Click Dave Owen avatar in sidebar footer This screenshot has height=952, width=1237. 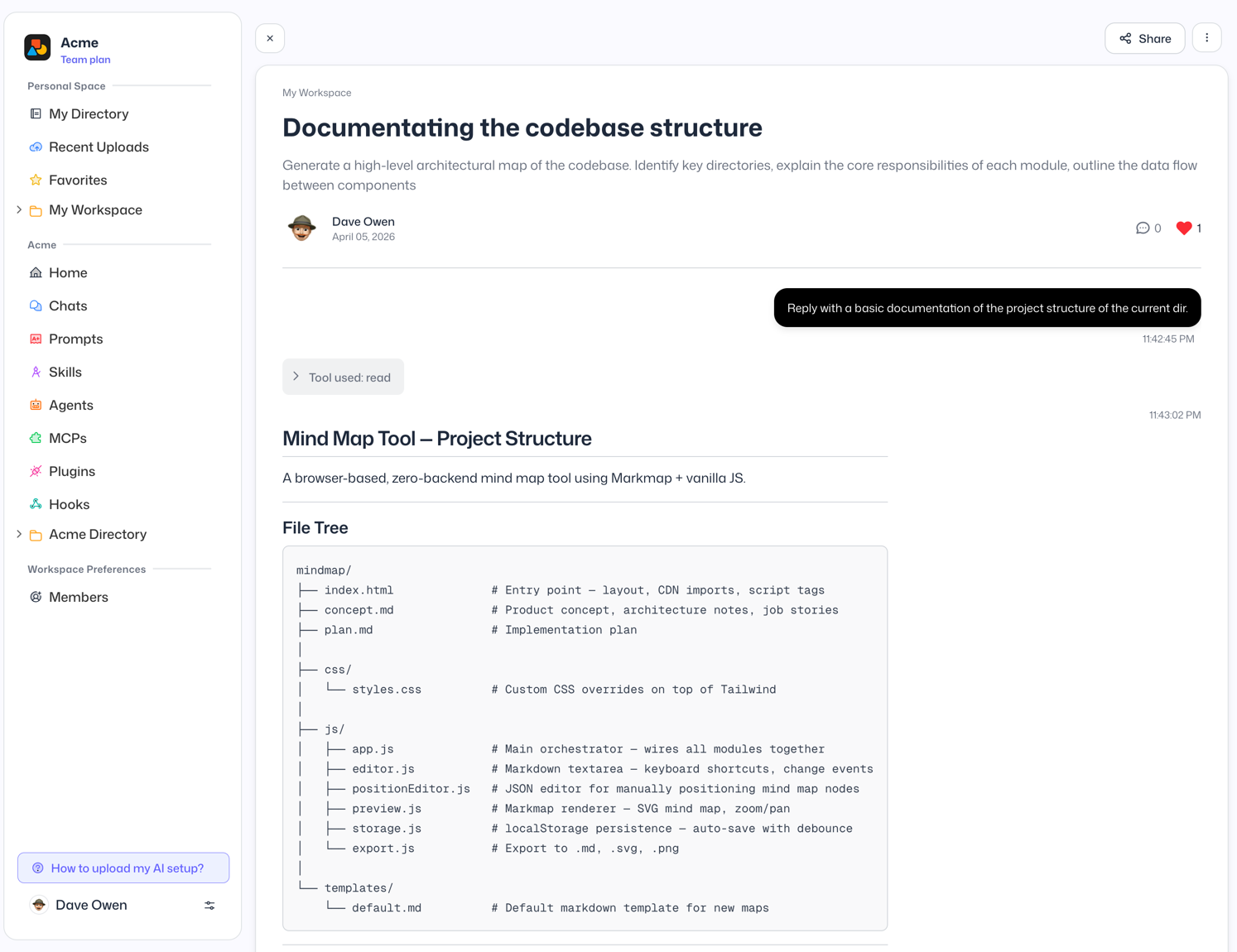39,905
